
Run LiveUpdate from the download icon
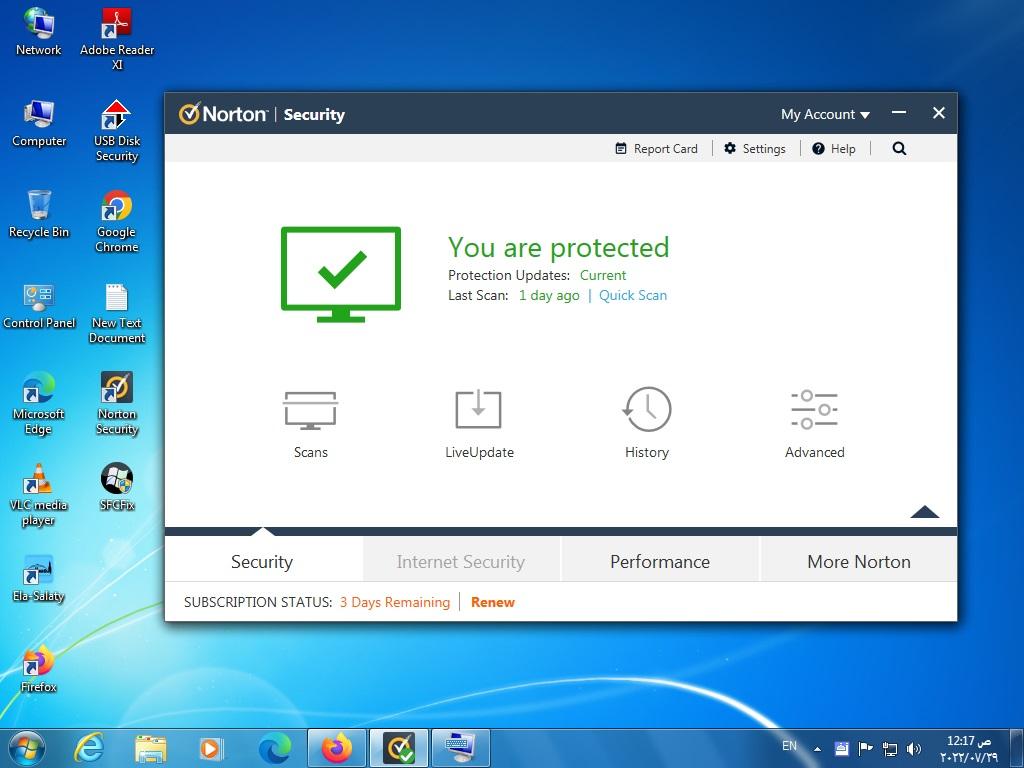point(478,409)
